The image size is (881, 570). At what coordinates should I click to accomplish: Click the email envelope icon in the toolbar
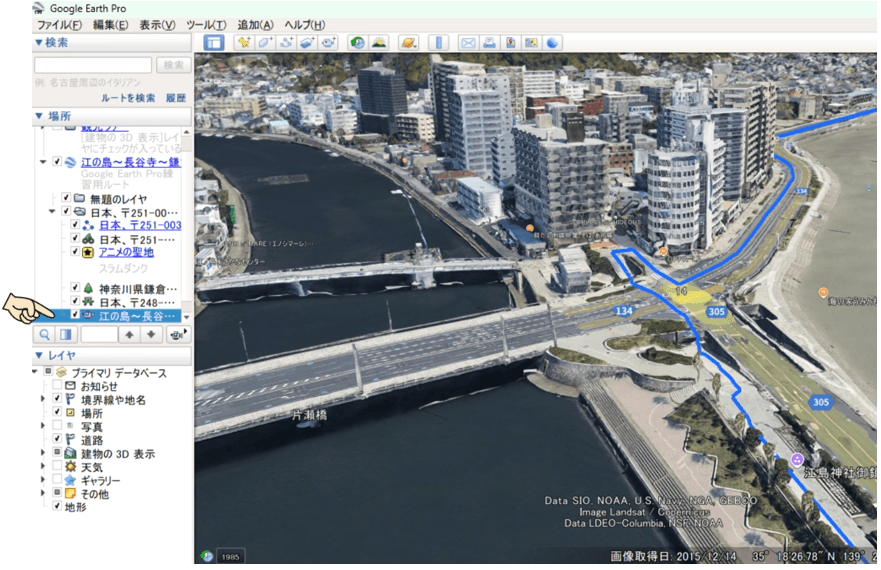click(467, 42)
